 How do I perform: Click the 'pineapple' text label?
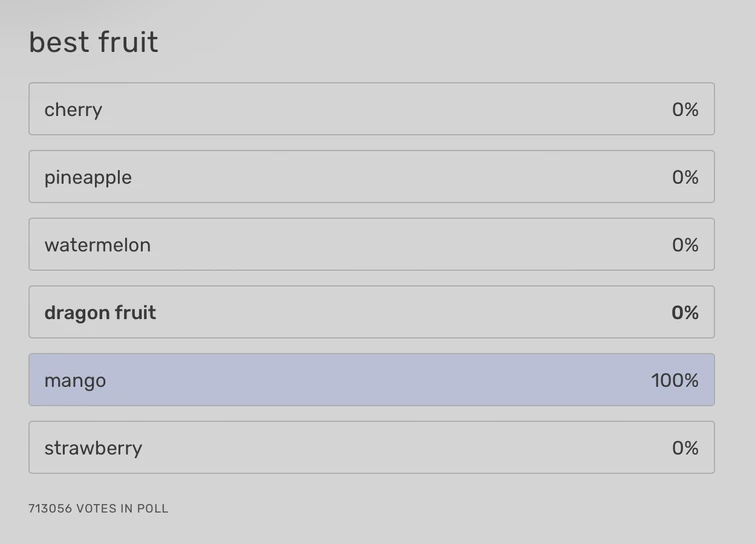pyautogui.click(x=88, y=177)
